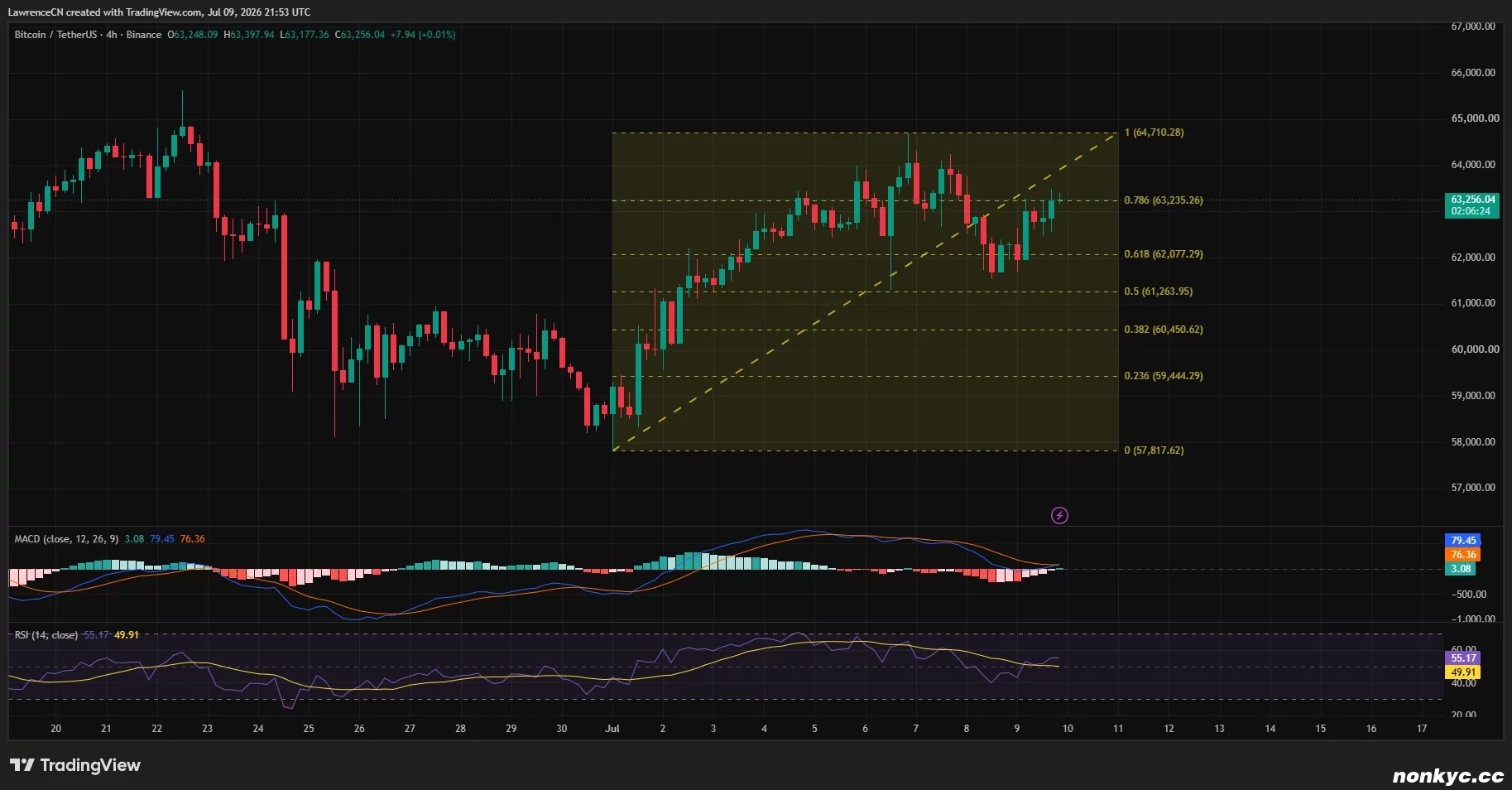Click date 10 on the time axis
Screen dimensions: 1512x790
coord(1068,729)
